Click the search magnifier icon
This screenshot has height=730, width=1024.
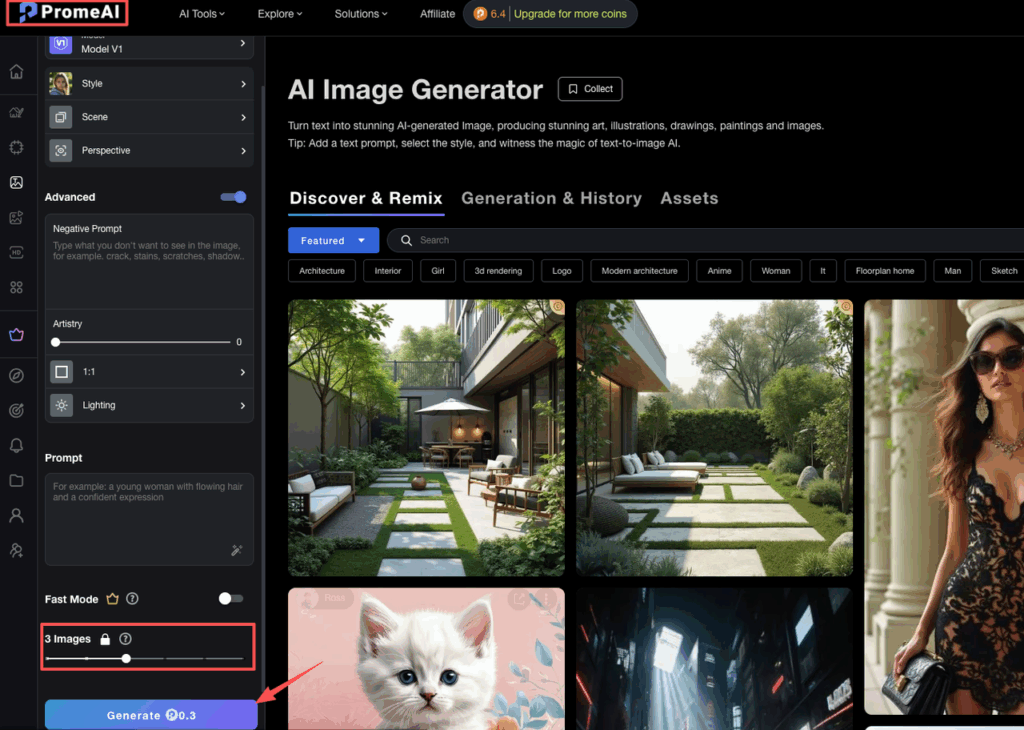[x=406, y=240]
